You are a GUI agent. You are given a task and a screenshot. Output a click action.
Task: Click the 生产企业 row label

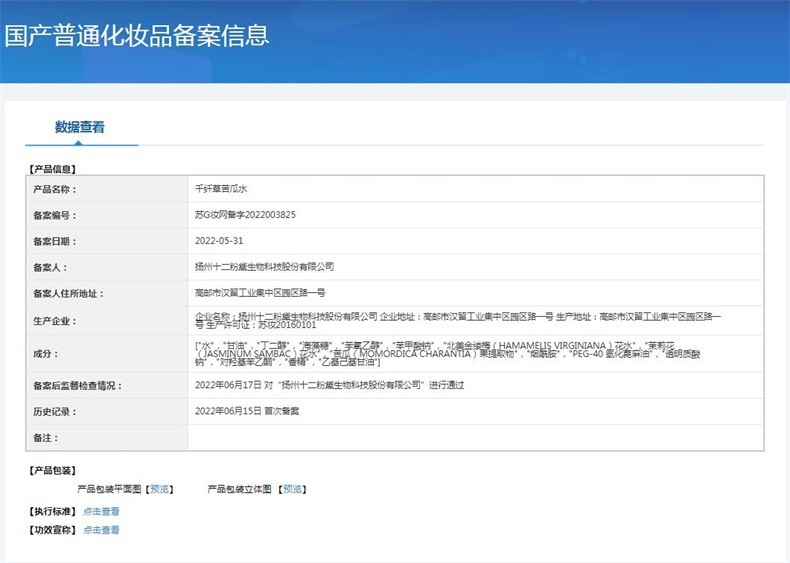[55, 321]
